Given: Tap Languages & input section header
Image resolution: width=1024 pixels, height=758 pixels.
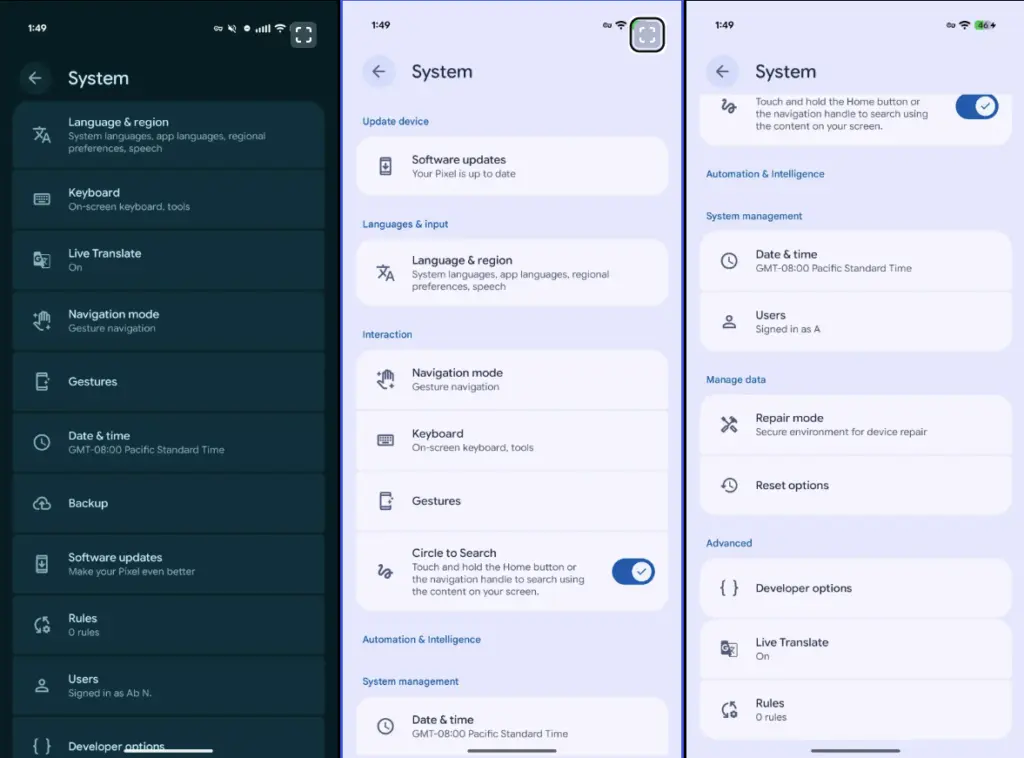Looking at the screenshot, I should tap(405, 224).
